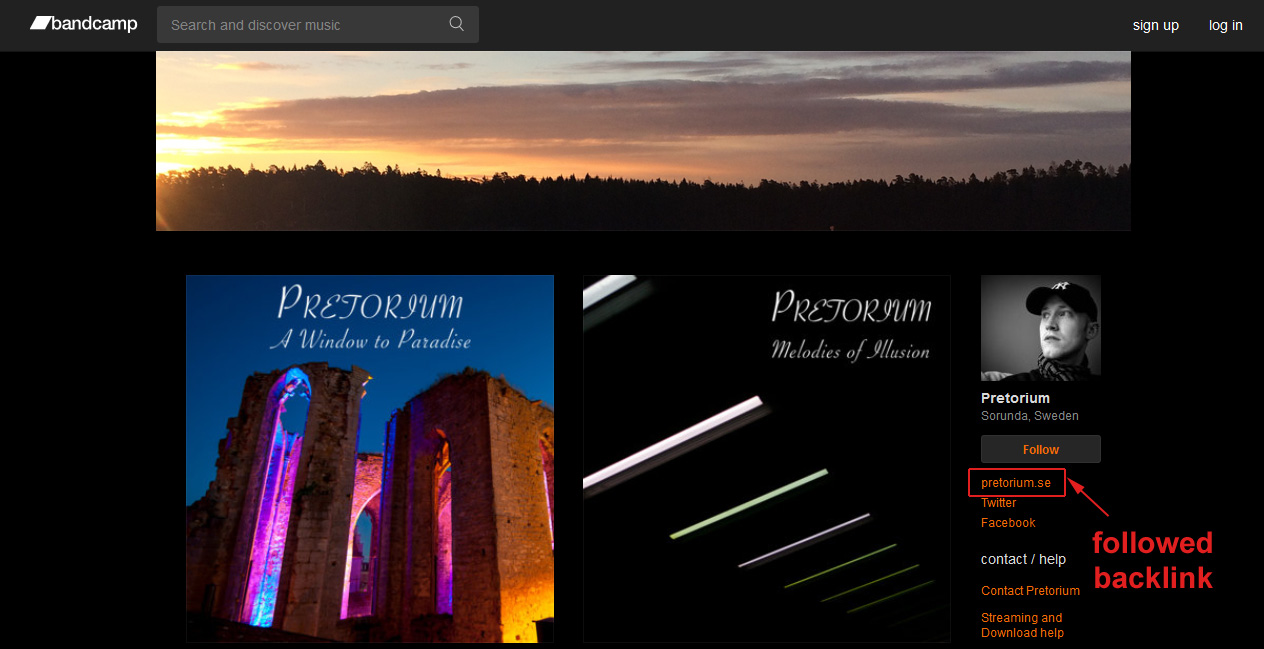Click the contact / help heading
The image size is (1264, 649).
[1023, 559]
